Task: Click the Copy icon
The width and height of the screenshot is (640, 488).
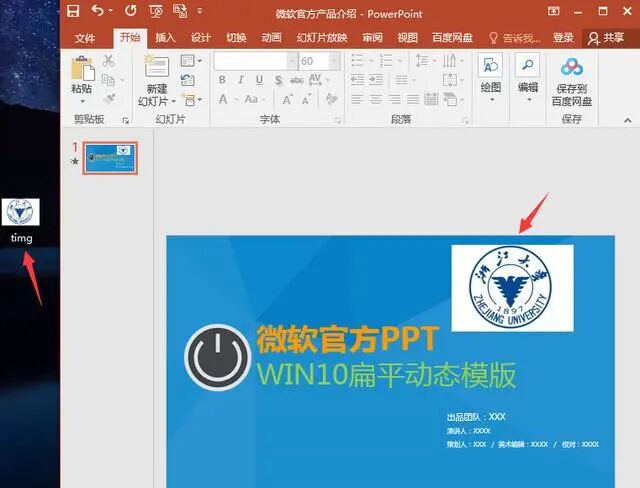Action: point(108,80)
